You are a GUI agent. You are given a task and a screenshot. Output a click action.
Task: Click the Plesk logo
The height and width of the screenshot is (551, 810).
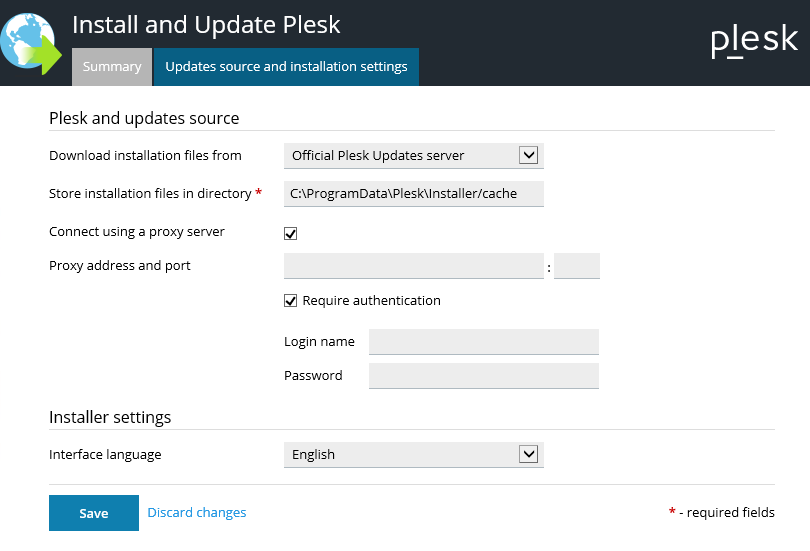tap(754, 40)
